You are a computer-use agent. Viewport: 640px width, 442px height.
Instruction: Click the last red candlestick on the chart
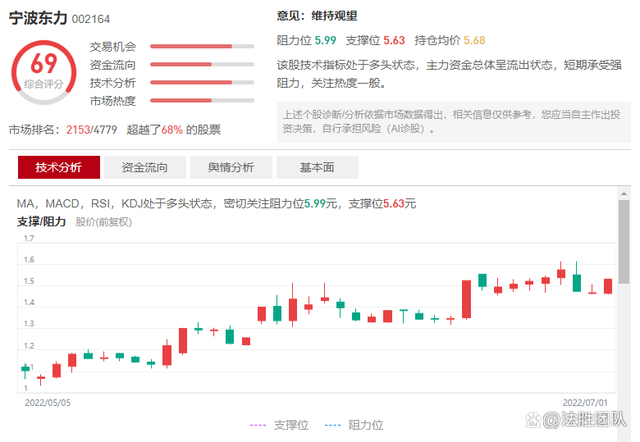pyautogui.click(x=608, y=286)
